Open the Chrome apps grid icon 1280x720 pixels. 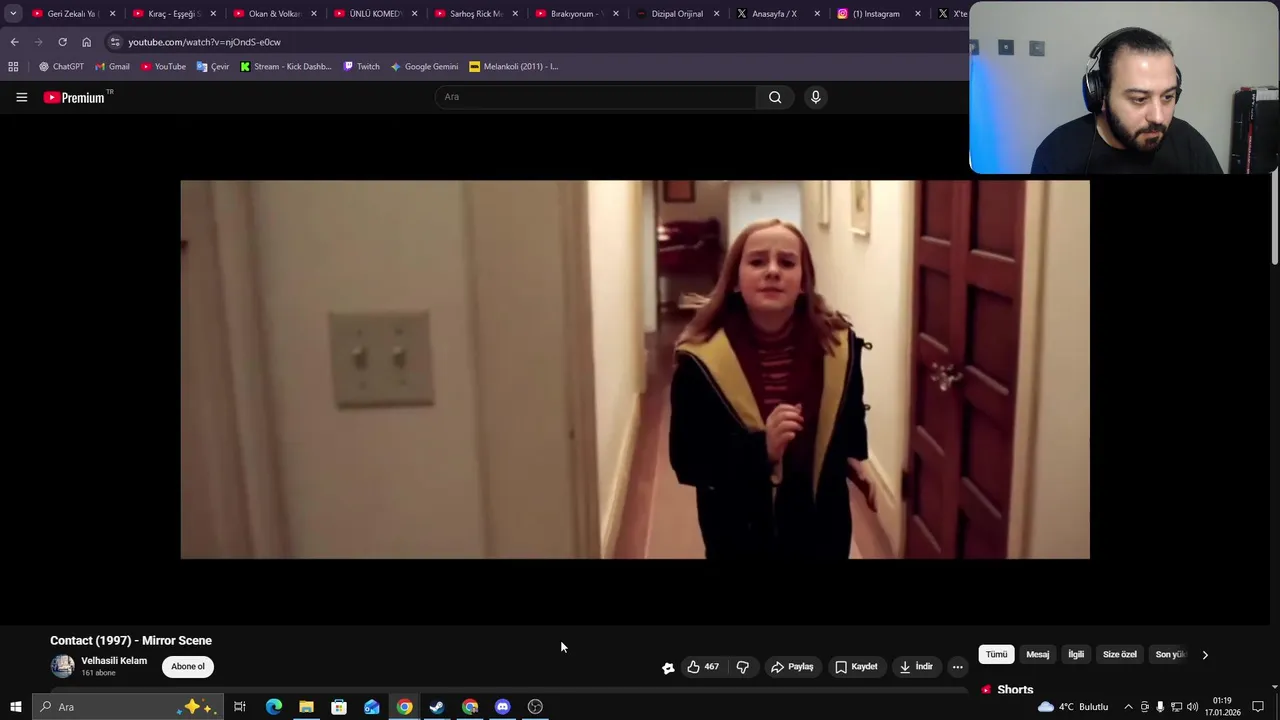tap(13, 66)
